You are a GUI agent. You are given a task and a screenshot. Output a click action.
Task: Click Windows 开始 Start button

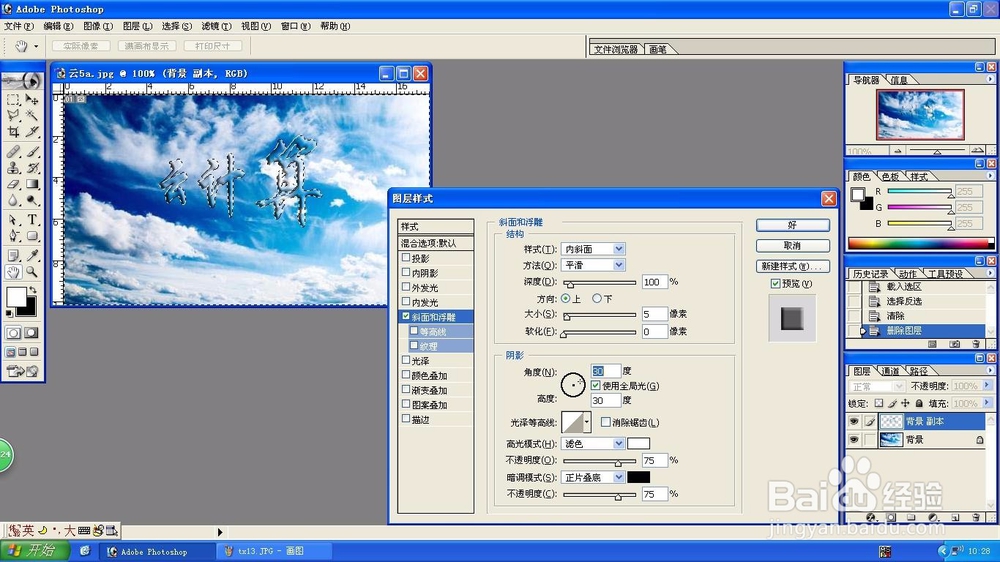36,551
